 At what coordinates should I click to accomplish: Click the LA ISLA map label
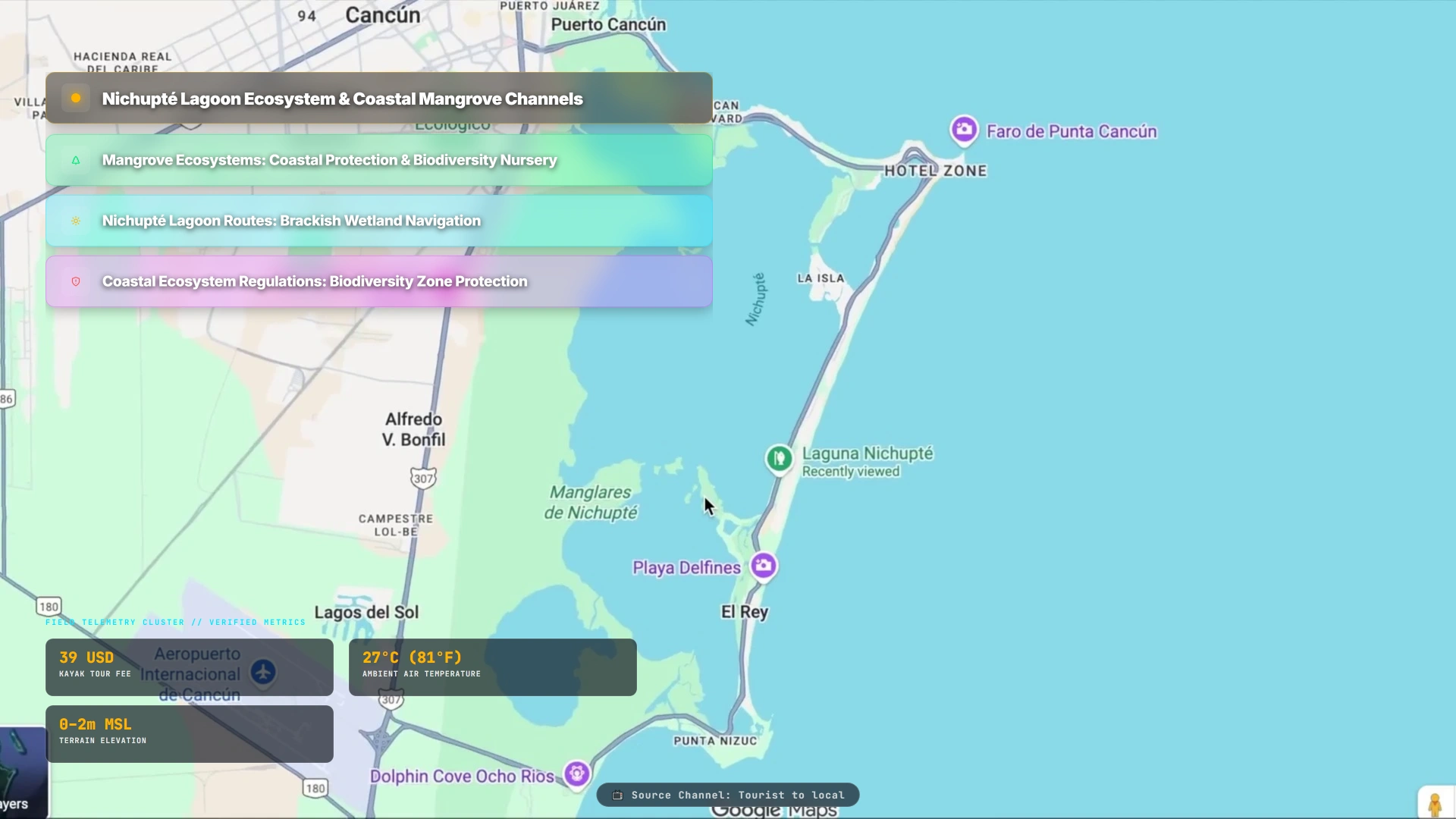(x=821, y=278)
